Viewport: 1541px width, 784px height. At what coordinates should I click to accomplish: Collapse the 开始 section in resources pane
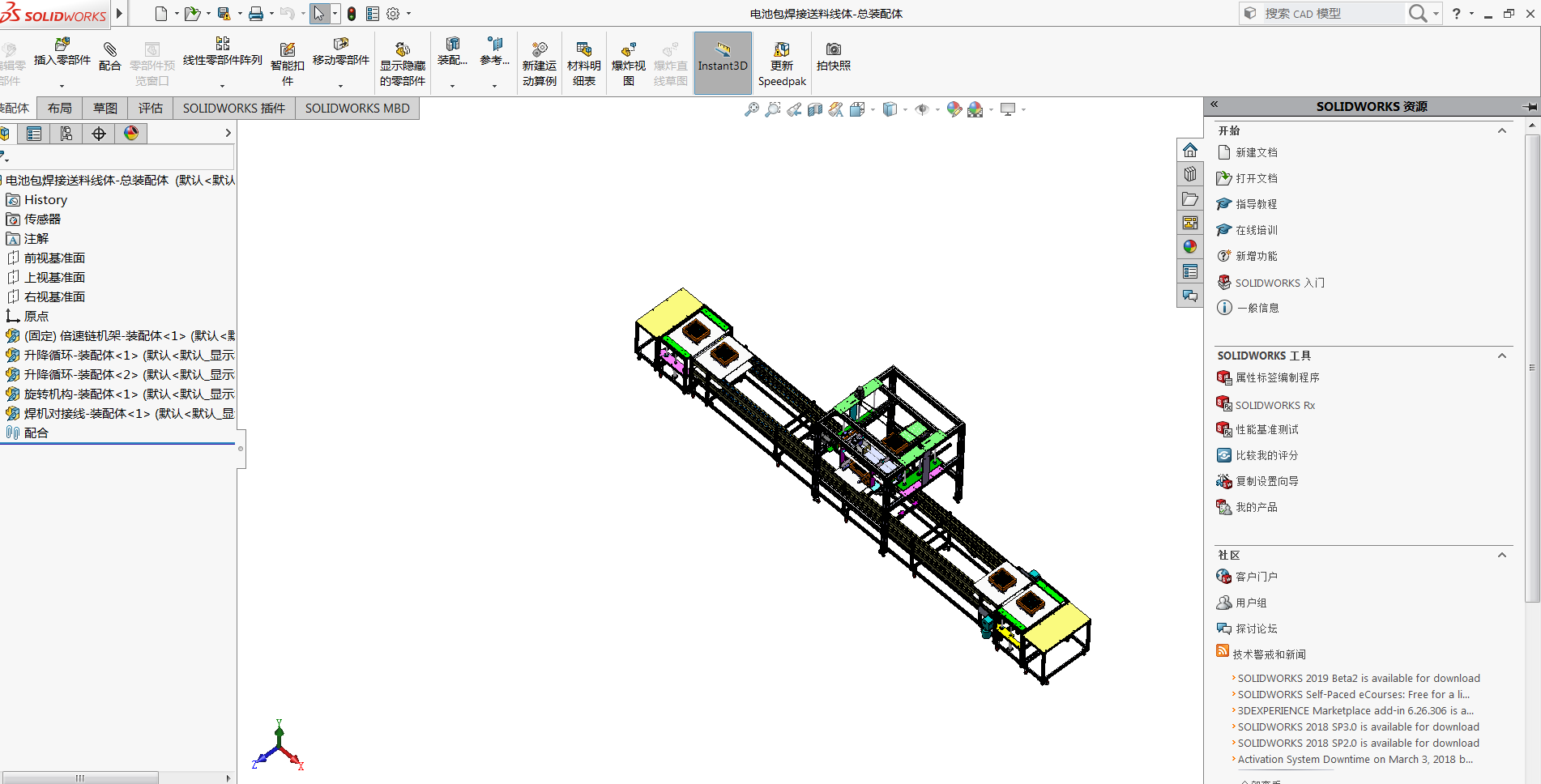coord(1502,130)
